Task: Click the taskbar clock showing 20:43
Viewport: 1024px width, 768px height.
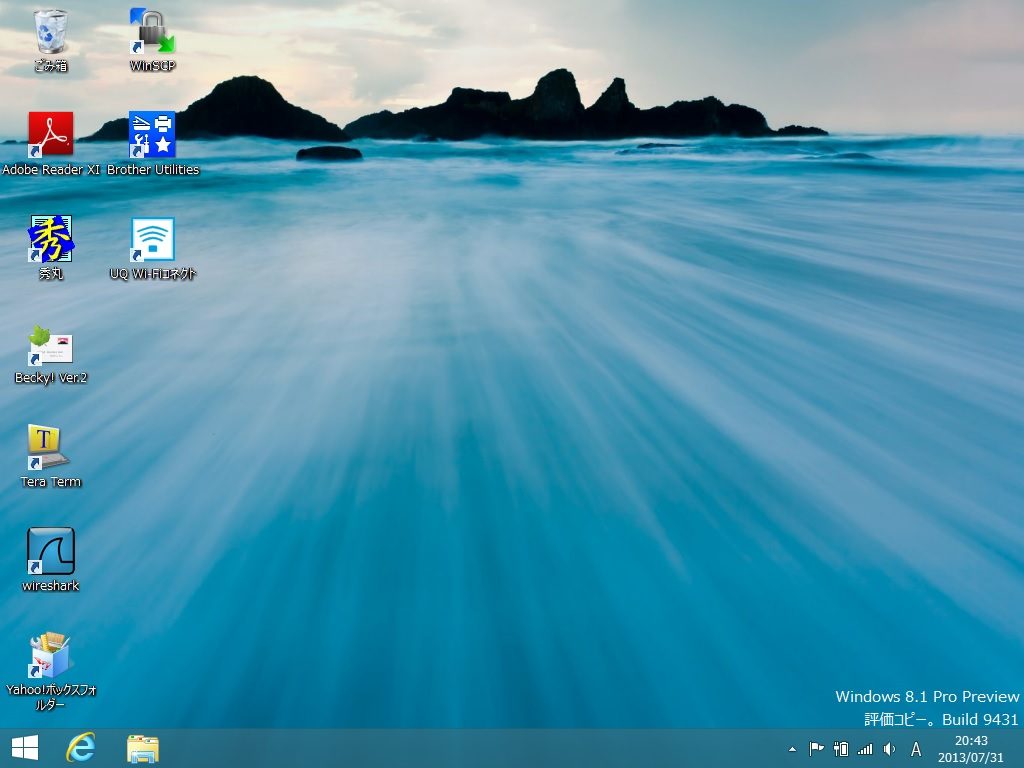Action: coord(970,749)
